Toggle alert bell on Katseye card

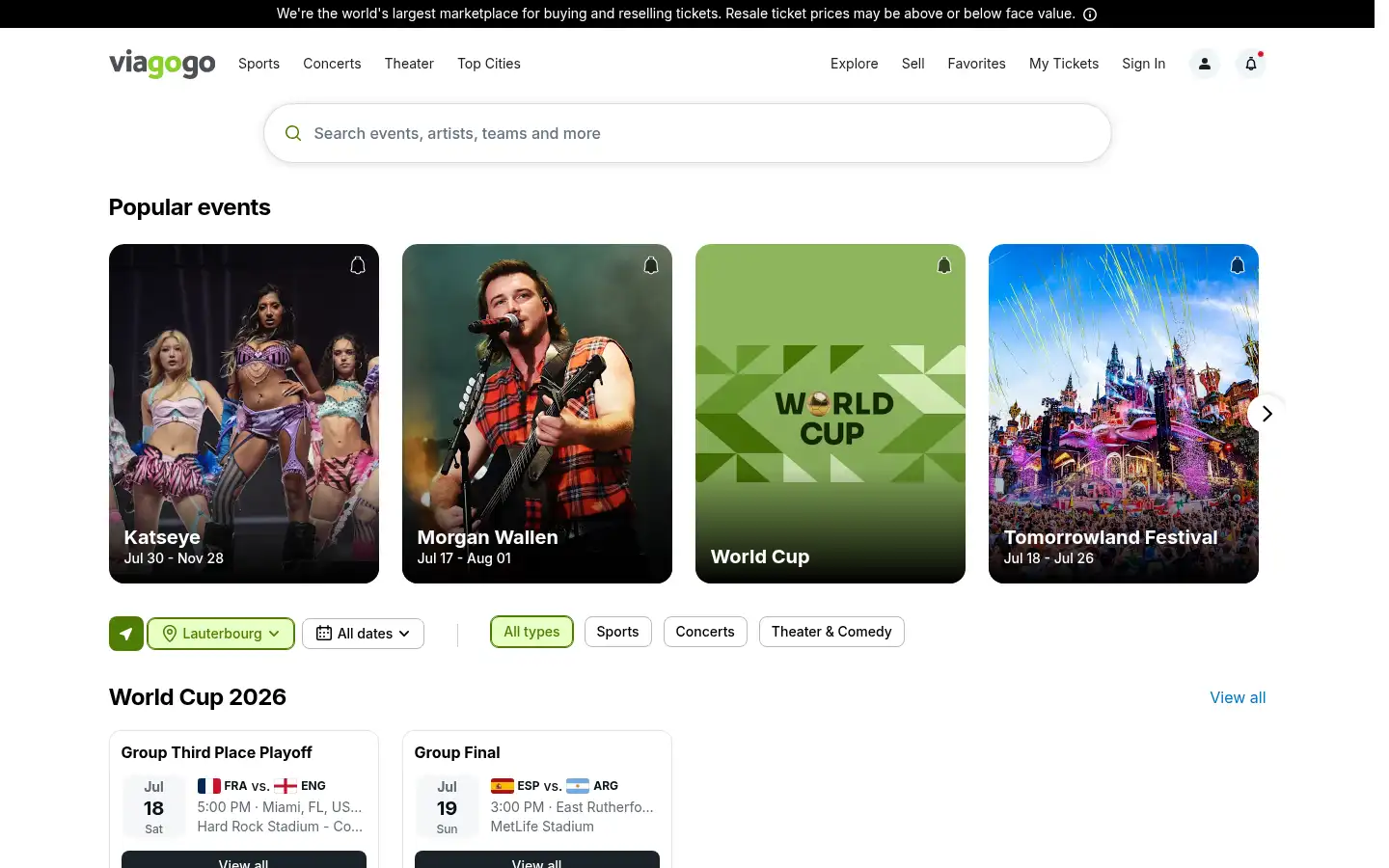click(358, 265)
